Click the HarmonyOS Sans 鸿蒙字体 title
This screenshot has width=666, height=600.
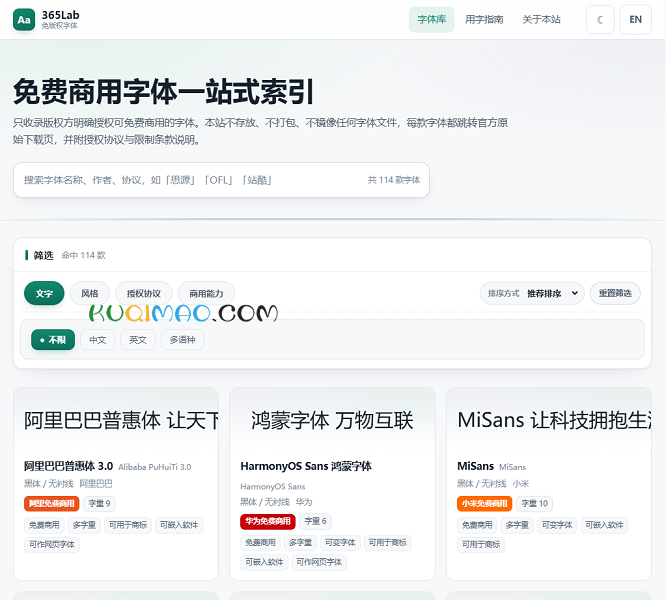tap(306, 466)
